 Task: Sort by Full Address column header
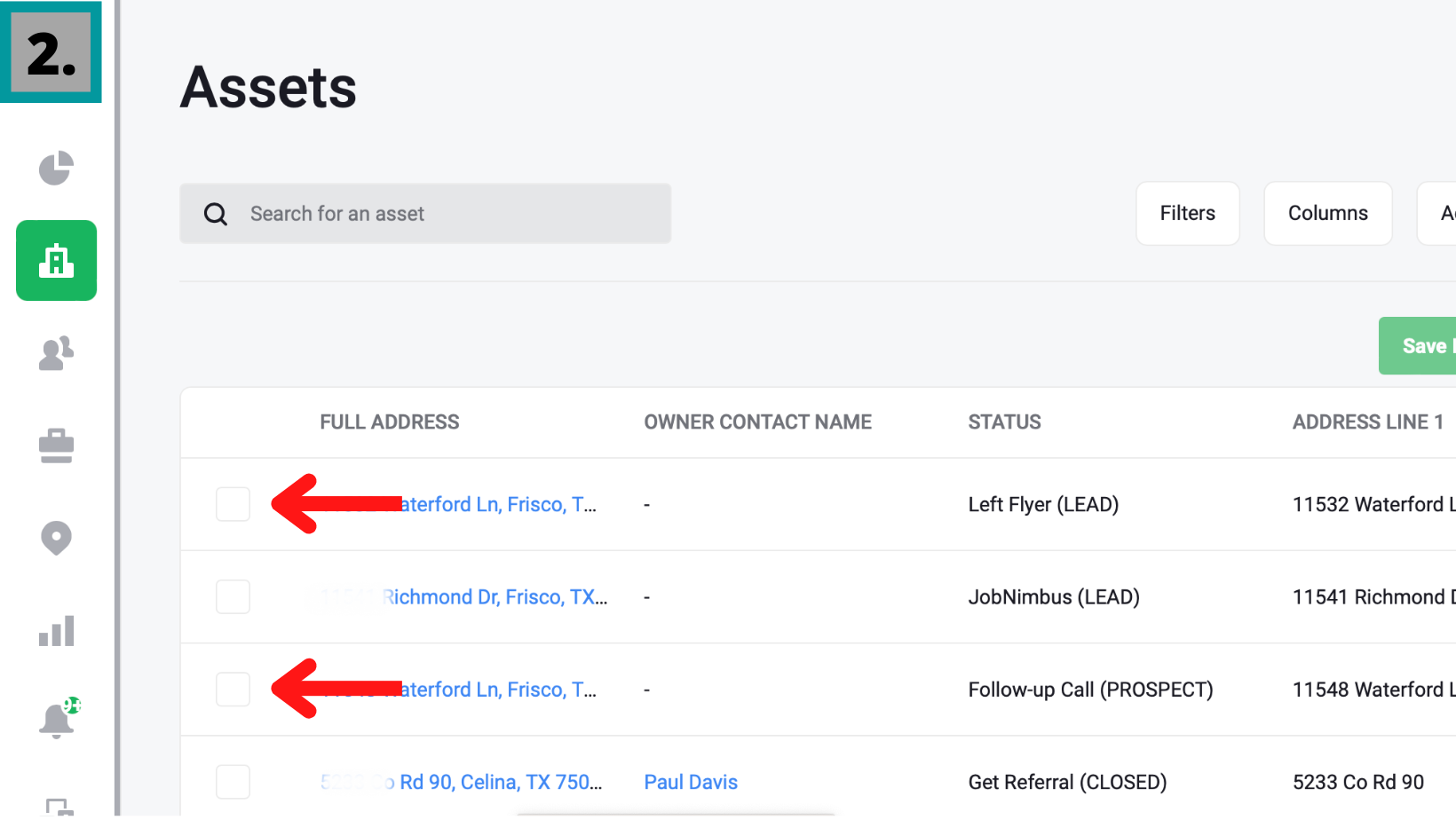pyautogui.click(x=390, y=422)
